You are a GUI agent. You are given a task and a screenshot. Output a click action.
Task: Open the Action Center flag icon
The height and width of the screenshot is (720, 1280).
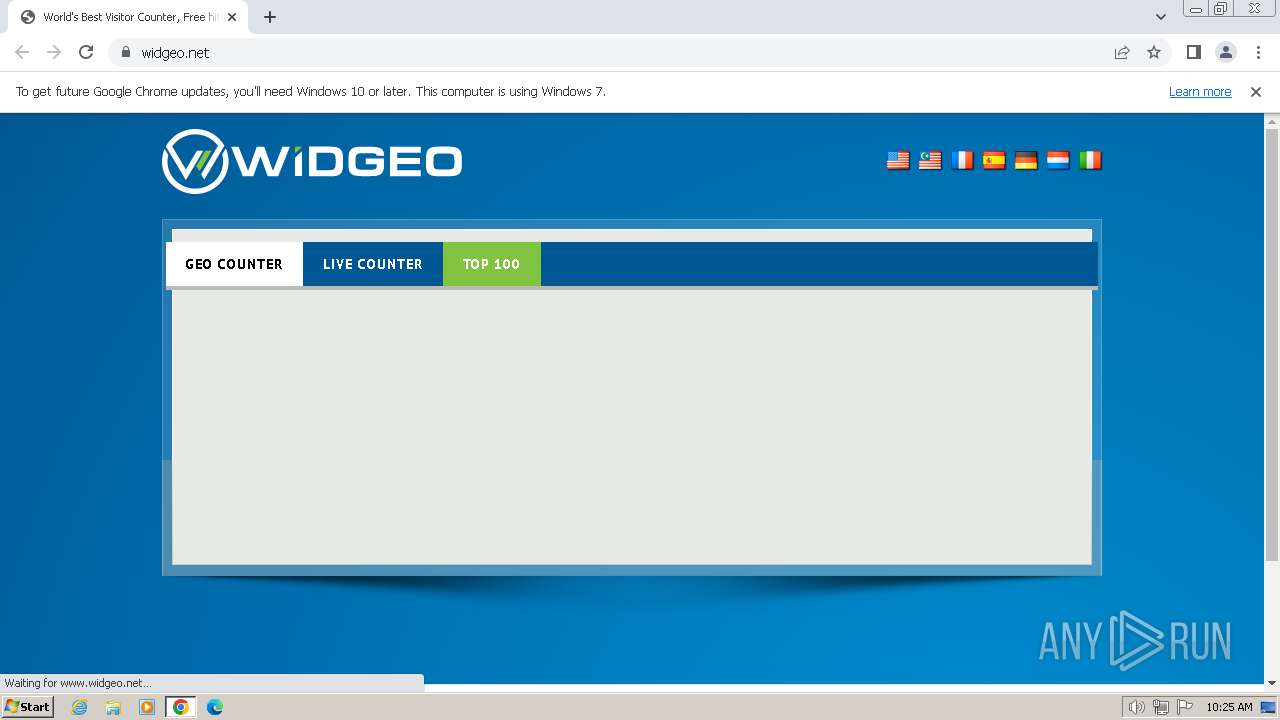coord(1185,707)
